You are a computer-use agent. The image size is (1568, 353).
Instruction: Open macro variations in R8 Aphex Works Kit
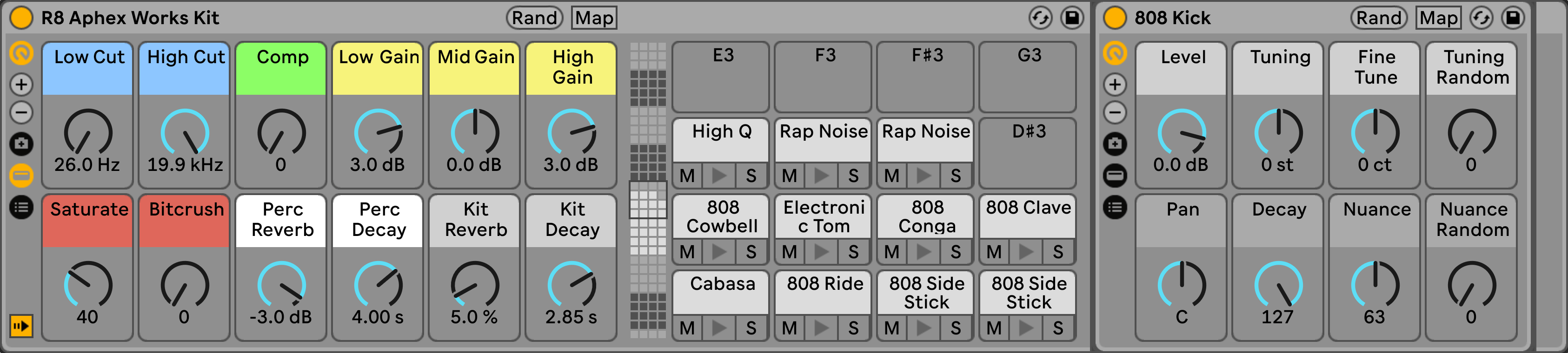(21, 144)
